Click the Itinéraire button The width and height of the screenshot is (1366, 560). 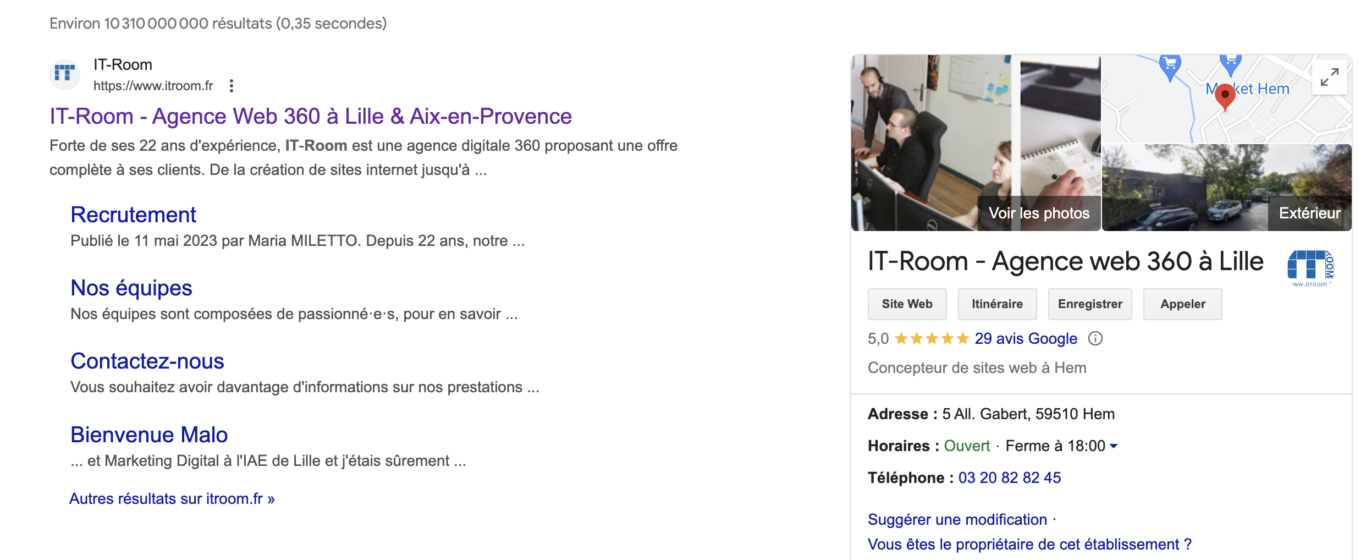pyautogui.click(x=997, y=304)
